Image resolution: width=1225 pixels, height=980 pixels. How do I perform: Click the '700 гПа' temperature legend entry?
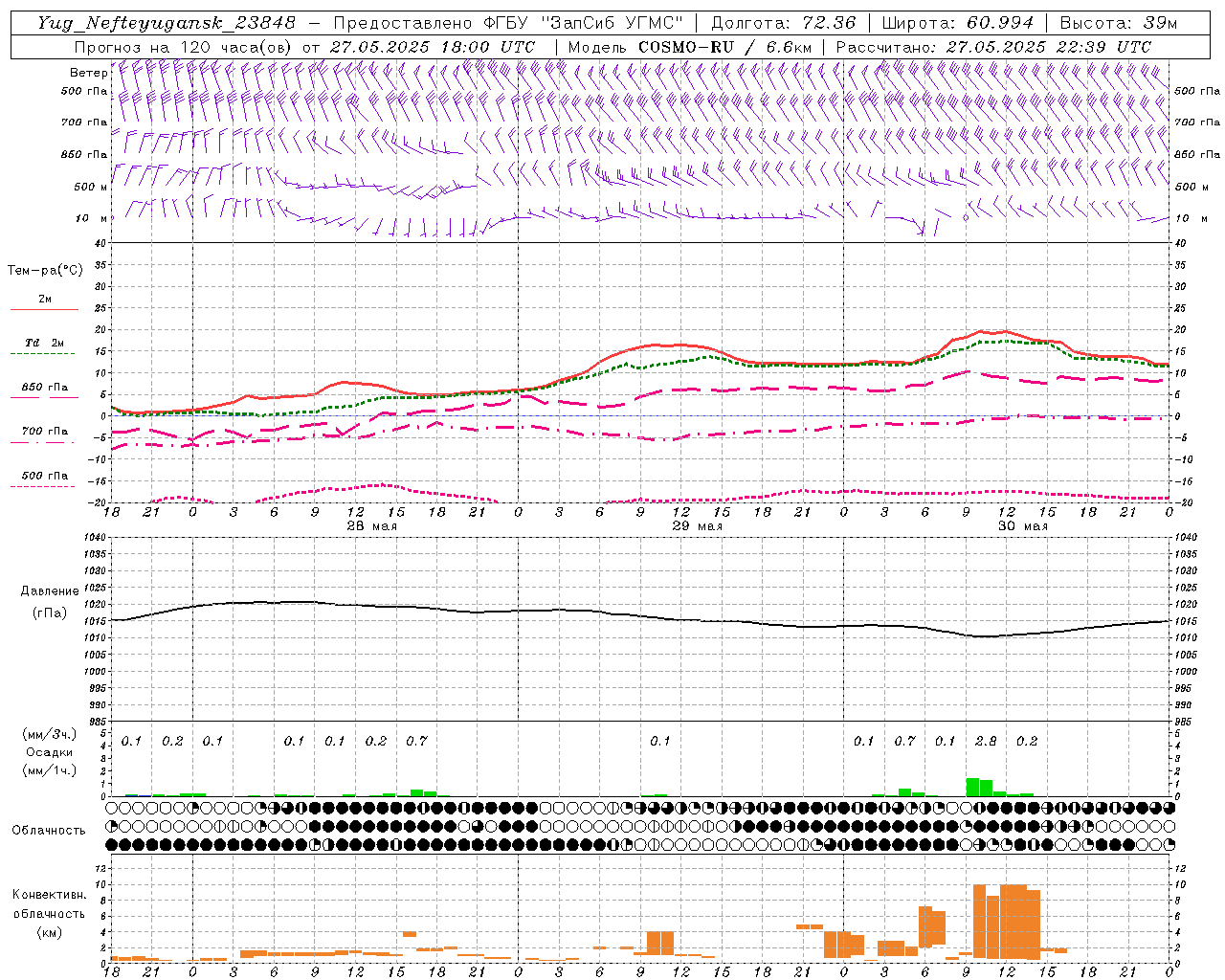pyautogui.click(x=45, y=432)
